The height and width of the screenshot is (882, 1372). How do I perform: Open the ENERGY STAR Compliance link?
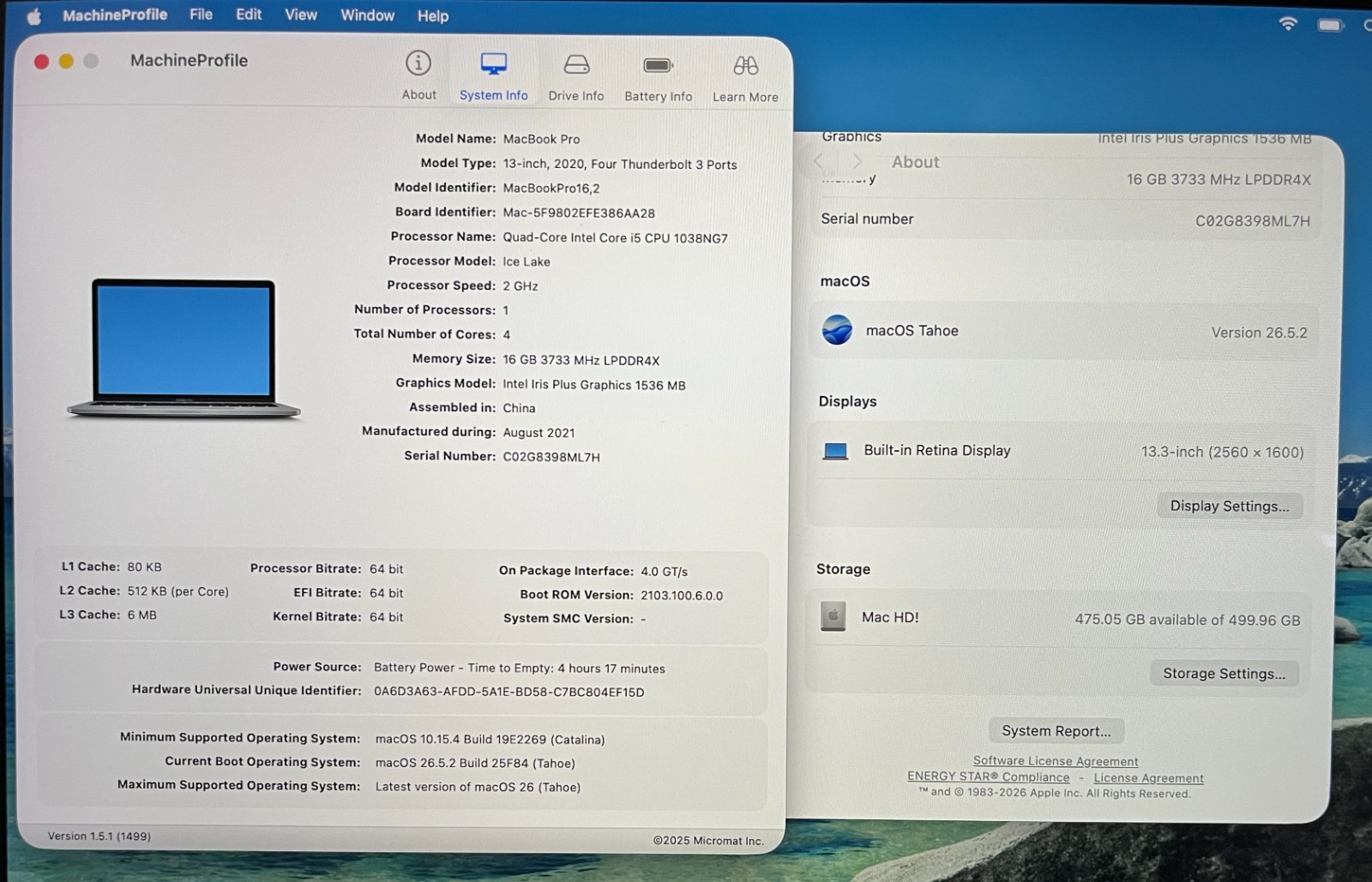coord(989,777)
